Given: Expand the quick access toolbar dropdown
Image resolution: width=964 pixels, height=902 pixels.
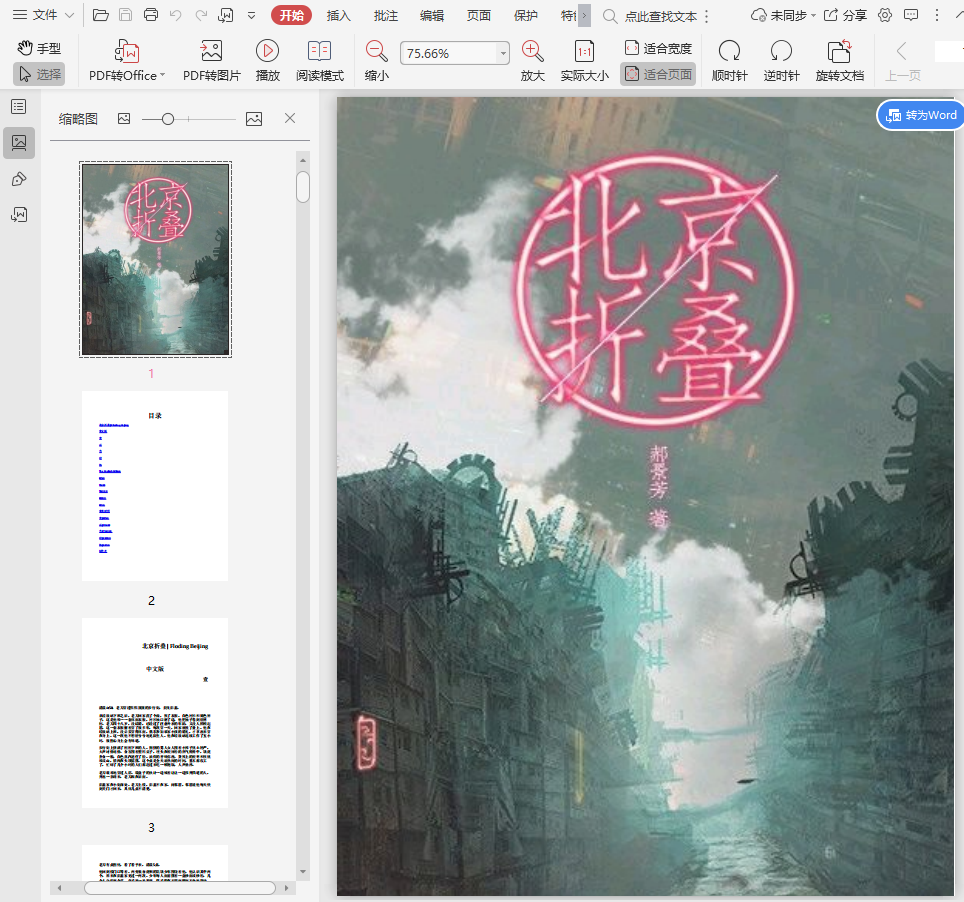Looking at the screenshot, I should coord(251,16).
